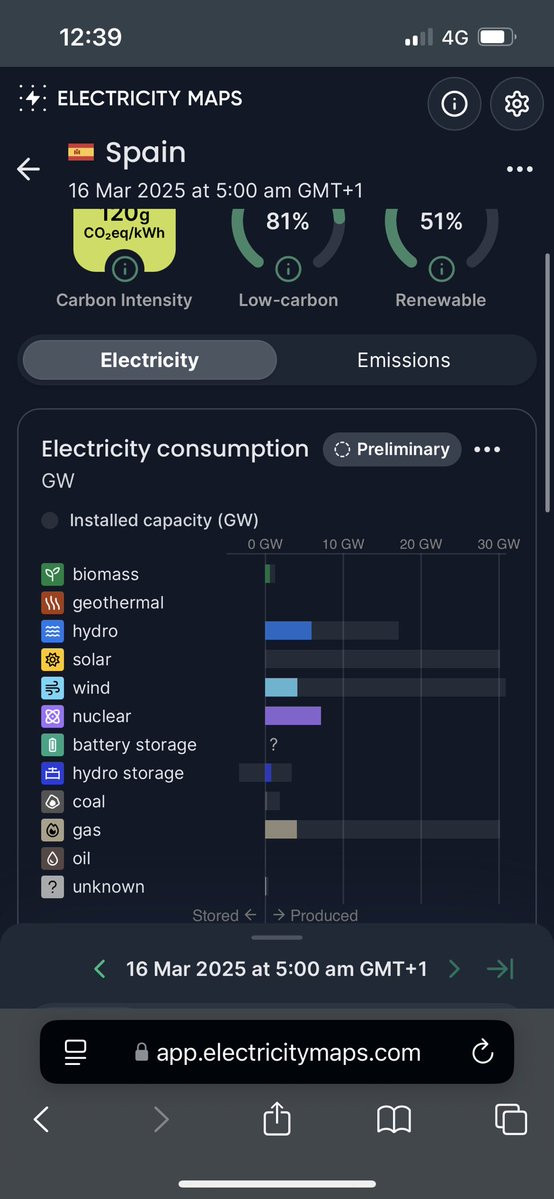Click the nuclear energy icon
554x1199 pixels.
click(52, 716)
